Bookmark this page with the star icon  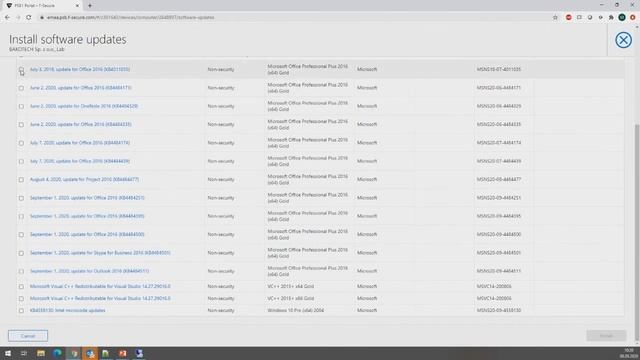click(555, 18)
